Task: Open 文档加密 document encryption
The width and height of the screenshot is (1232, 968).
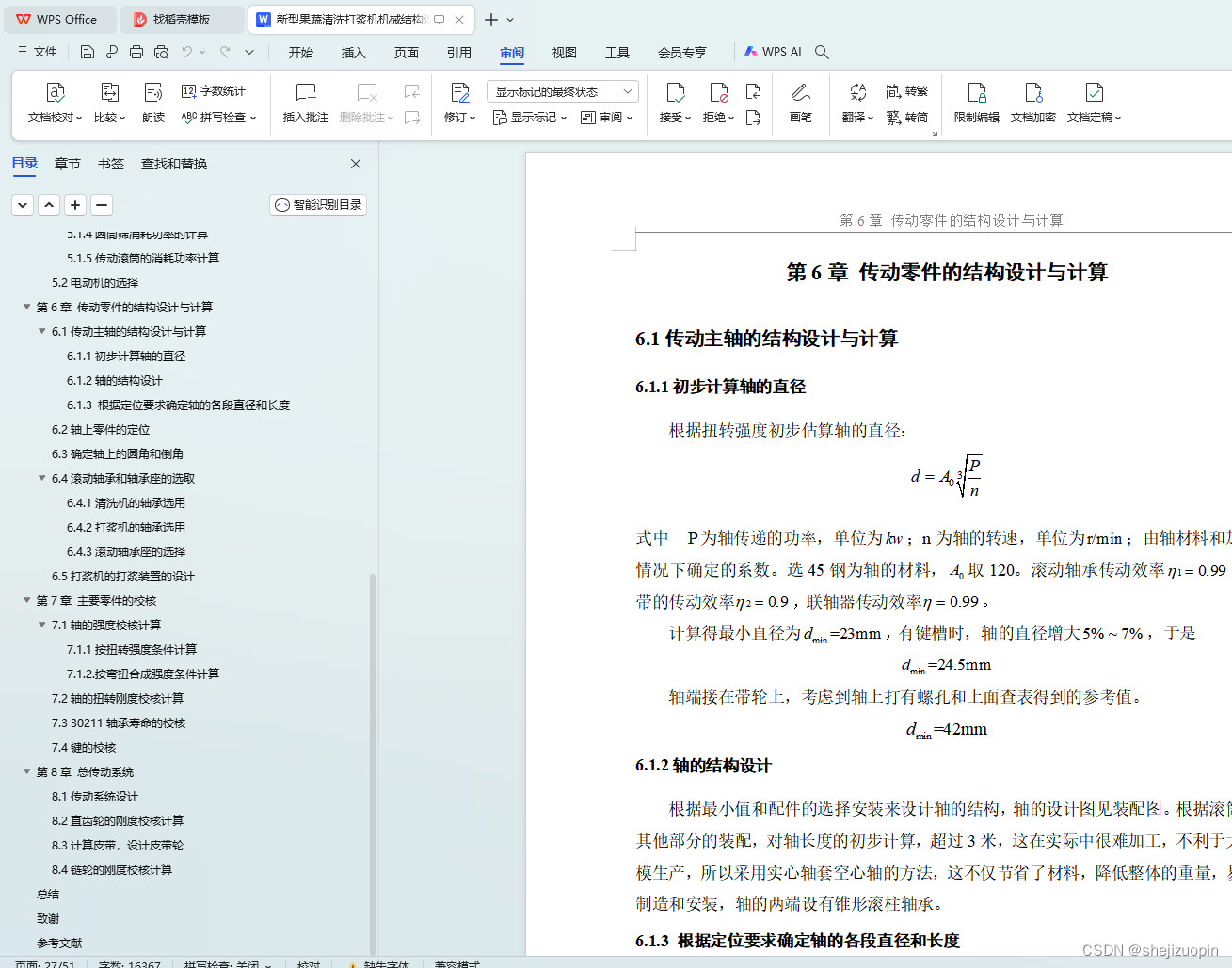Action: (1033, 103)
